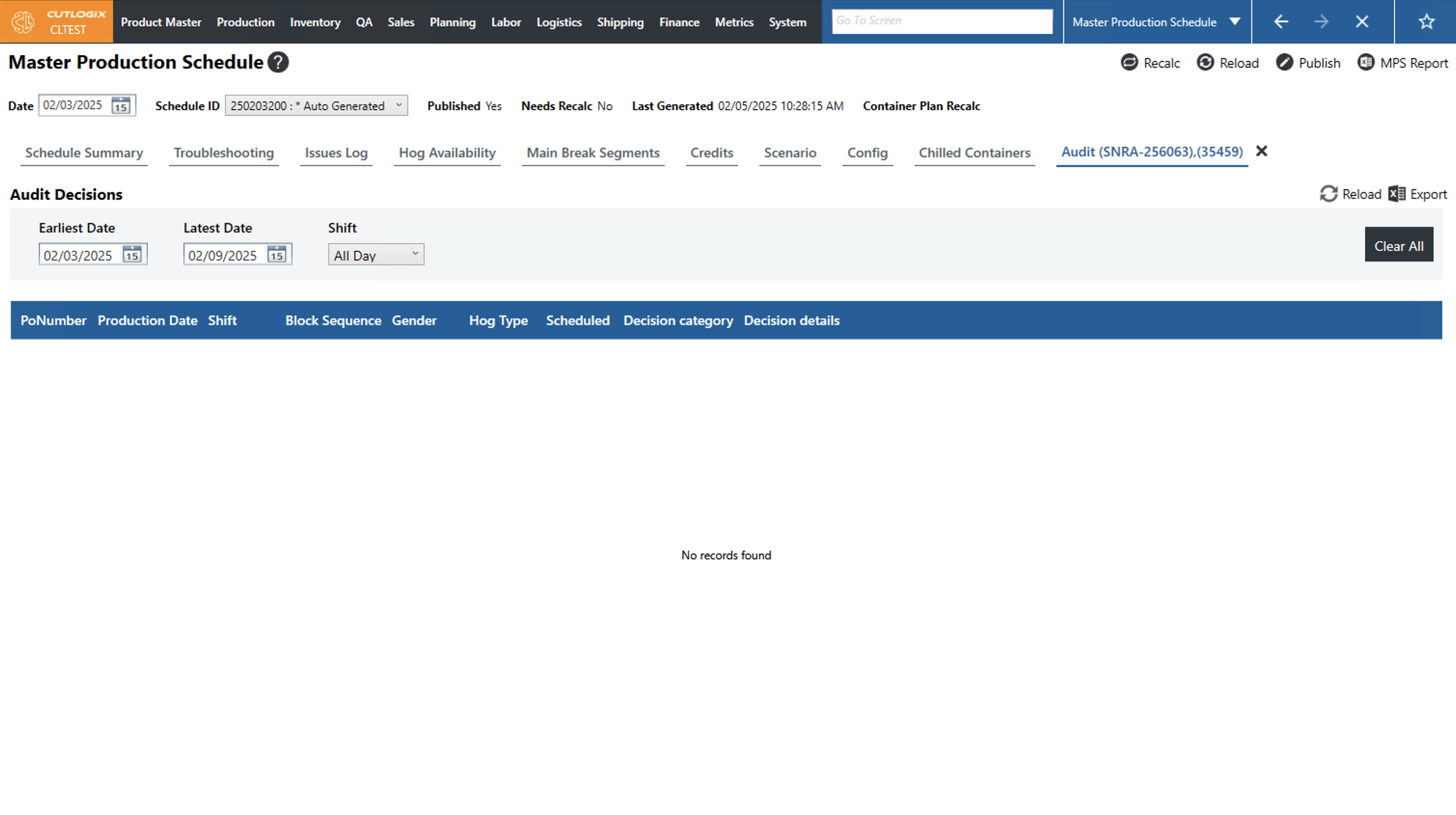This screenshot has width=1456, height=815.
Task: Open the Troubleshooting tab
Action: 223,152
